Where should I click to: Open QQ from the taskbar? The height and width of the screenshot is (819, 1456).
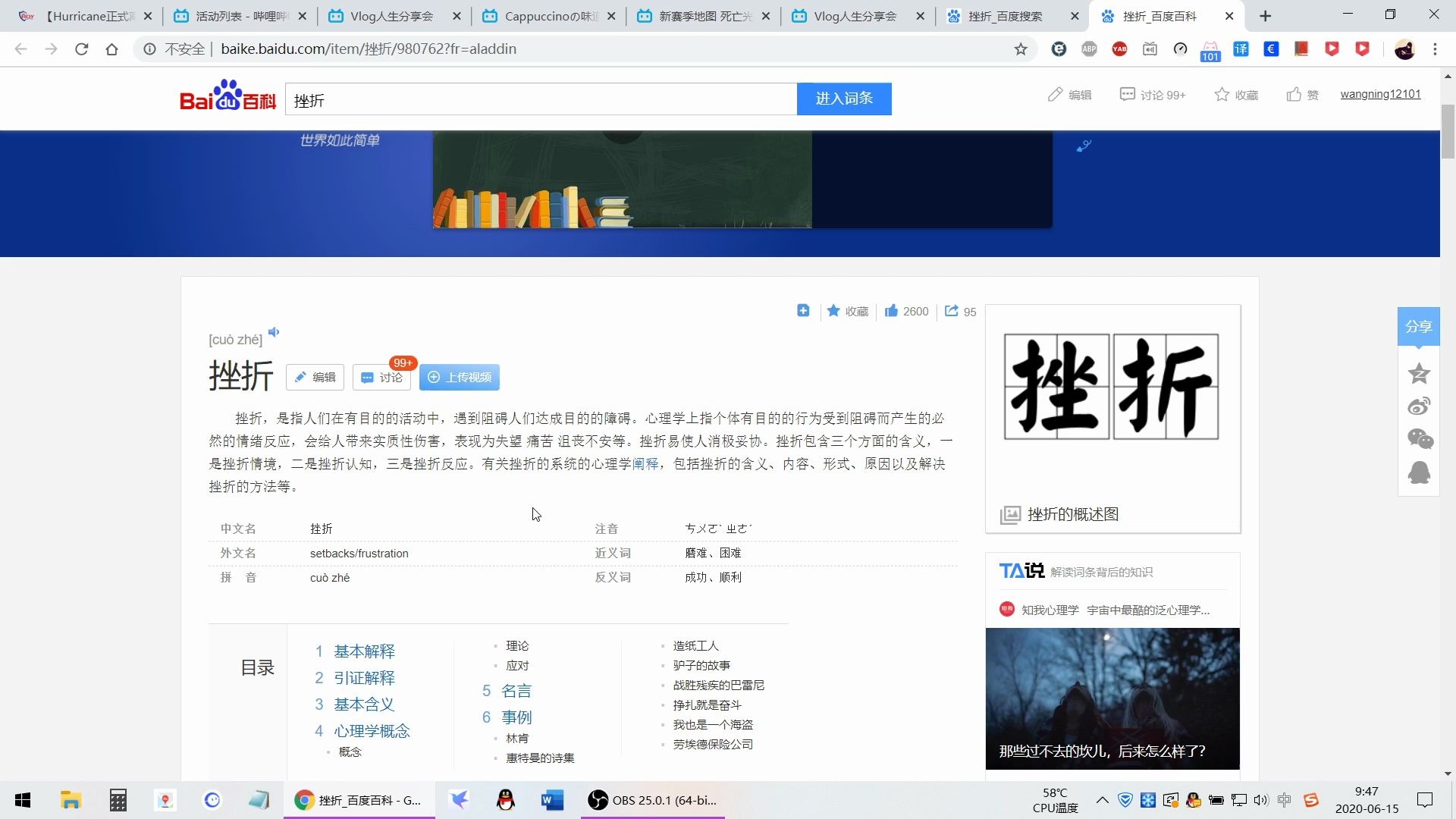click(x=505, y=800)
